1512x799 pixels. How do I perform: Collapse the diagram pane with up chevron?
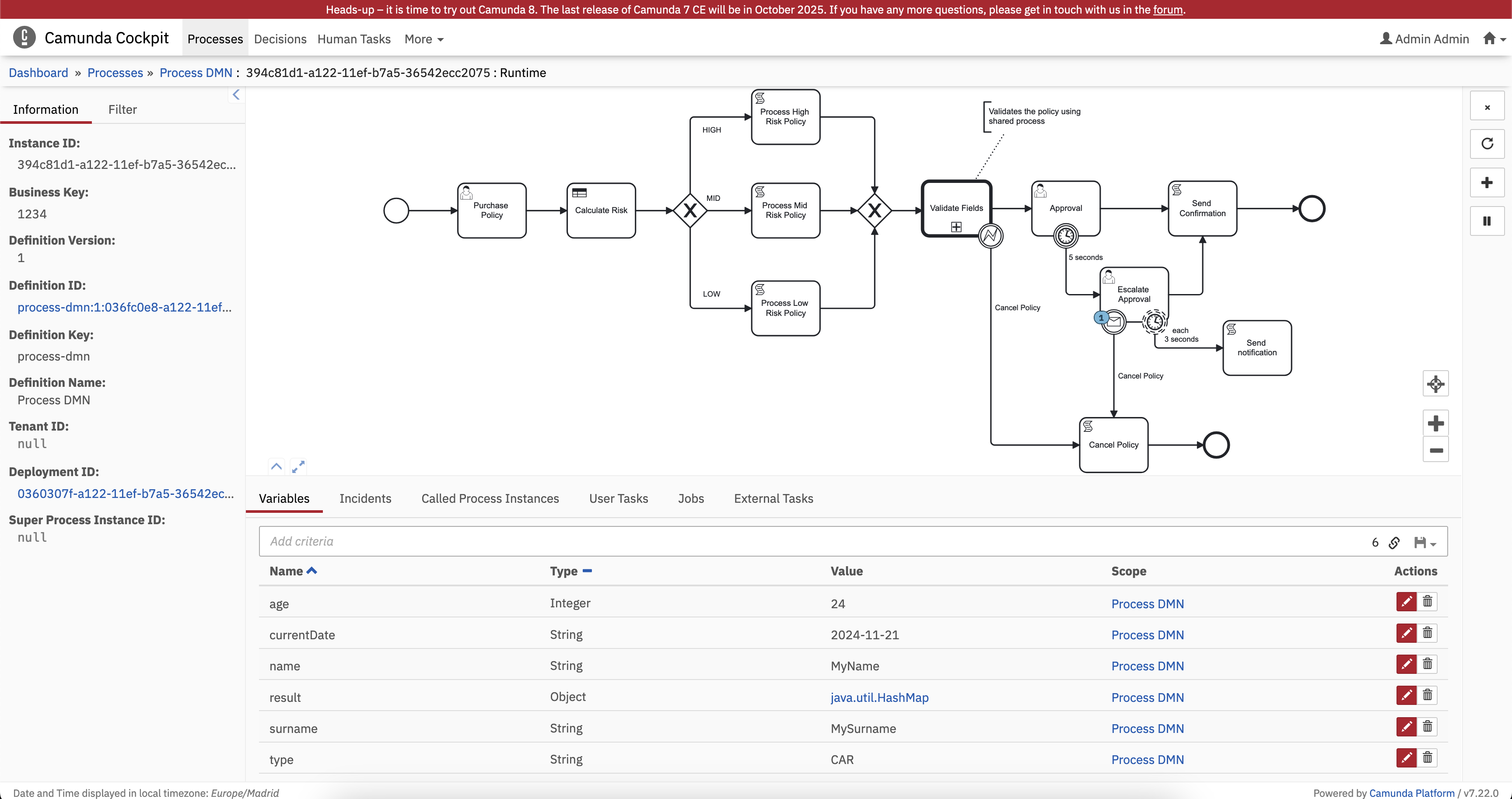click(276, 467)
